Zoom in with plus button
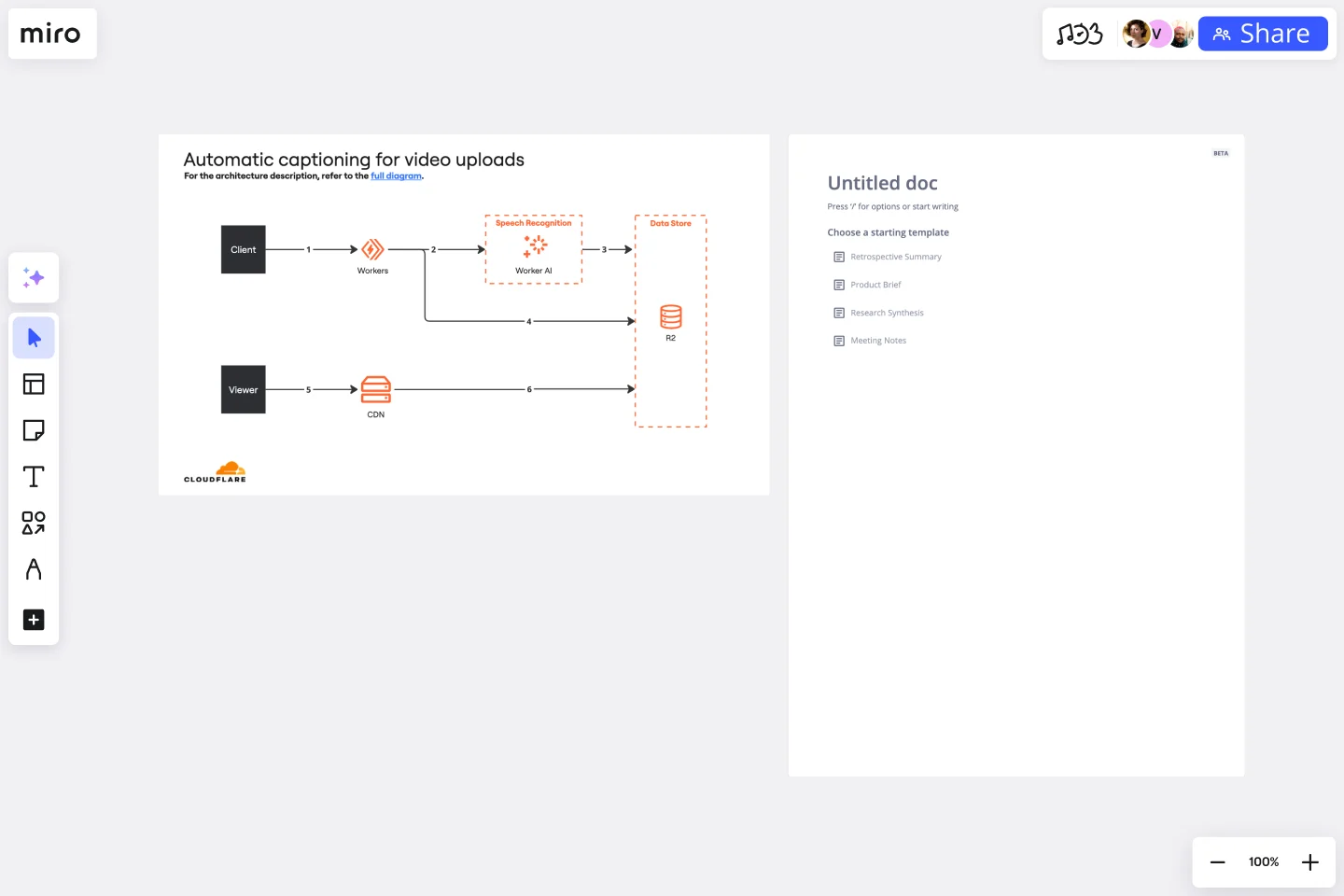 coord(1310,862)
